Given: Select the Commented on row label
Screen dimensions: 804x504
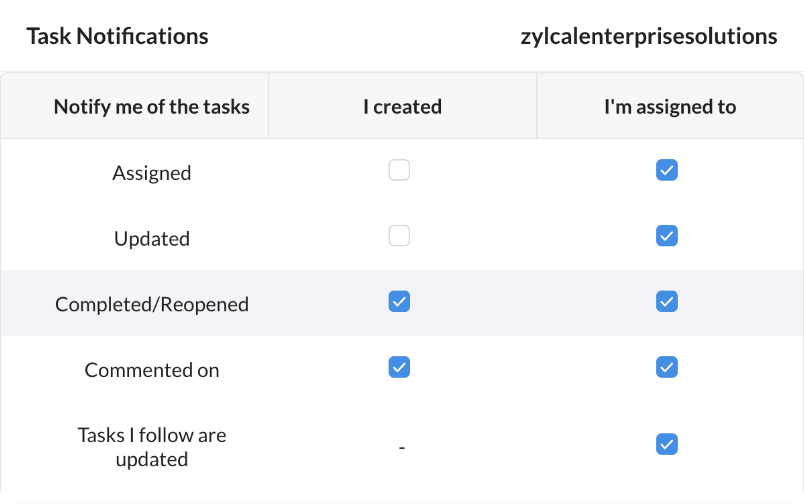Looking at the screenshot, I should pos(152,370).
